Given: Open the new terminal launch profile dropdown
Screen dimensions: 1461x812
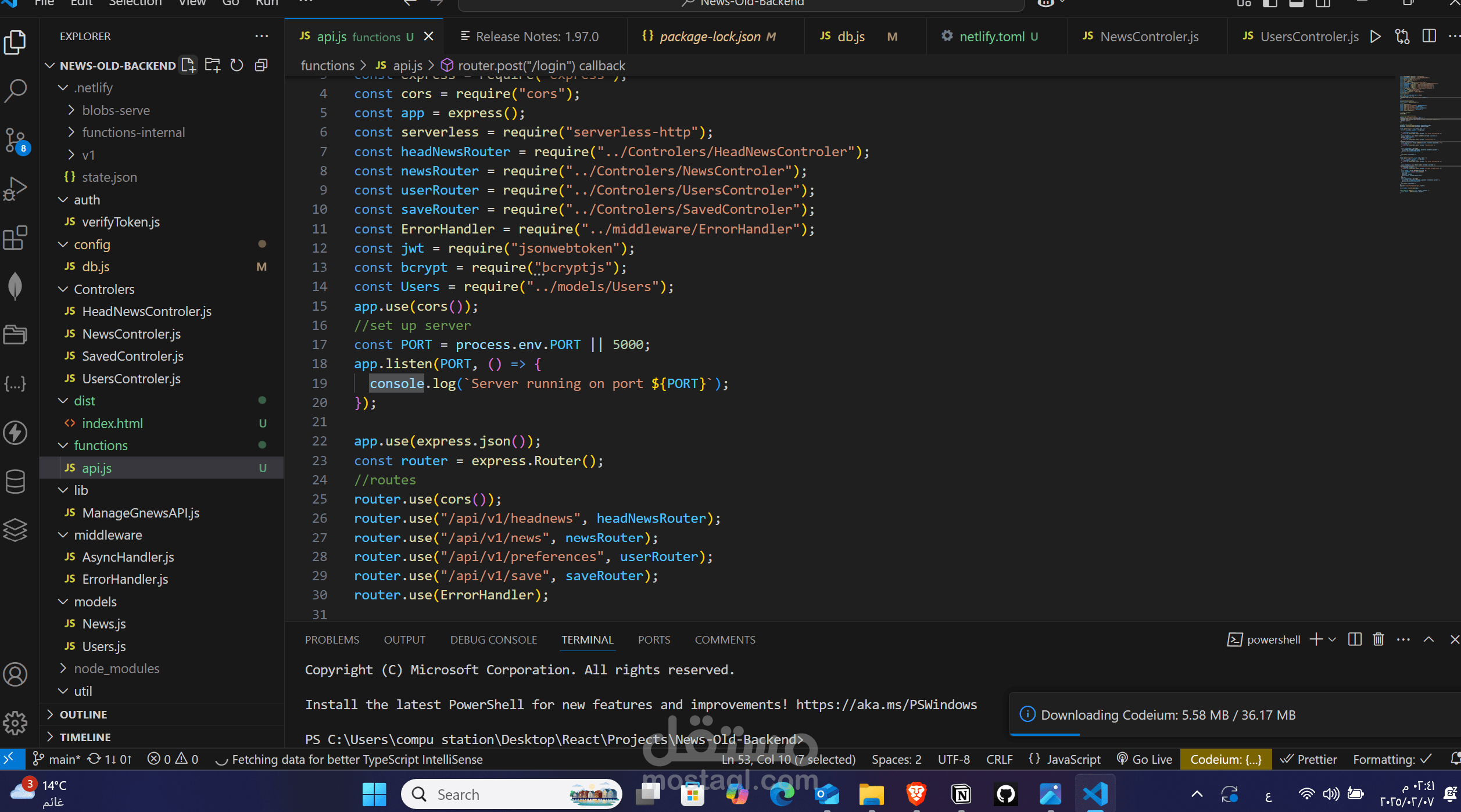Looking at the screenshot, I should tap(1333, 639).
